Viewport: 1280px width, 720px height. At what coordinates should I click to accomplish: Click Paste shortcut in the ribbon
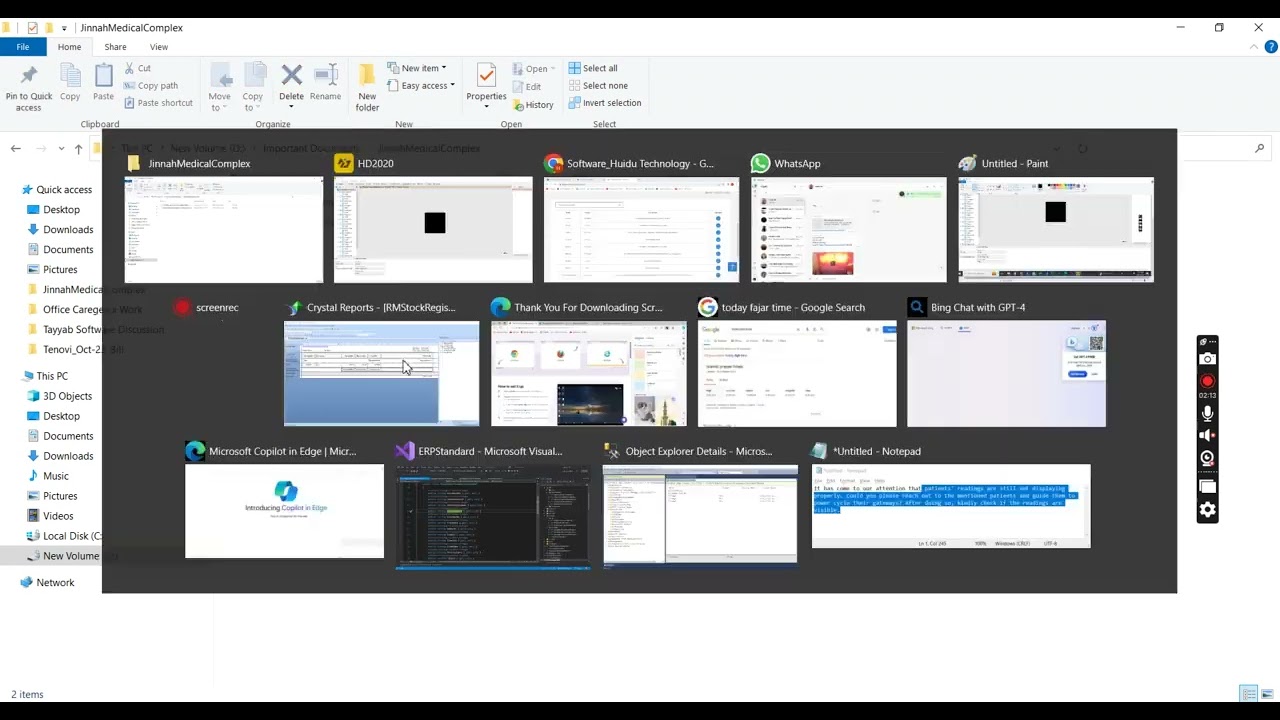(158, 103)
